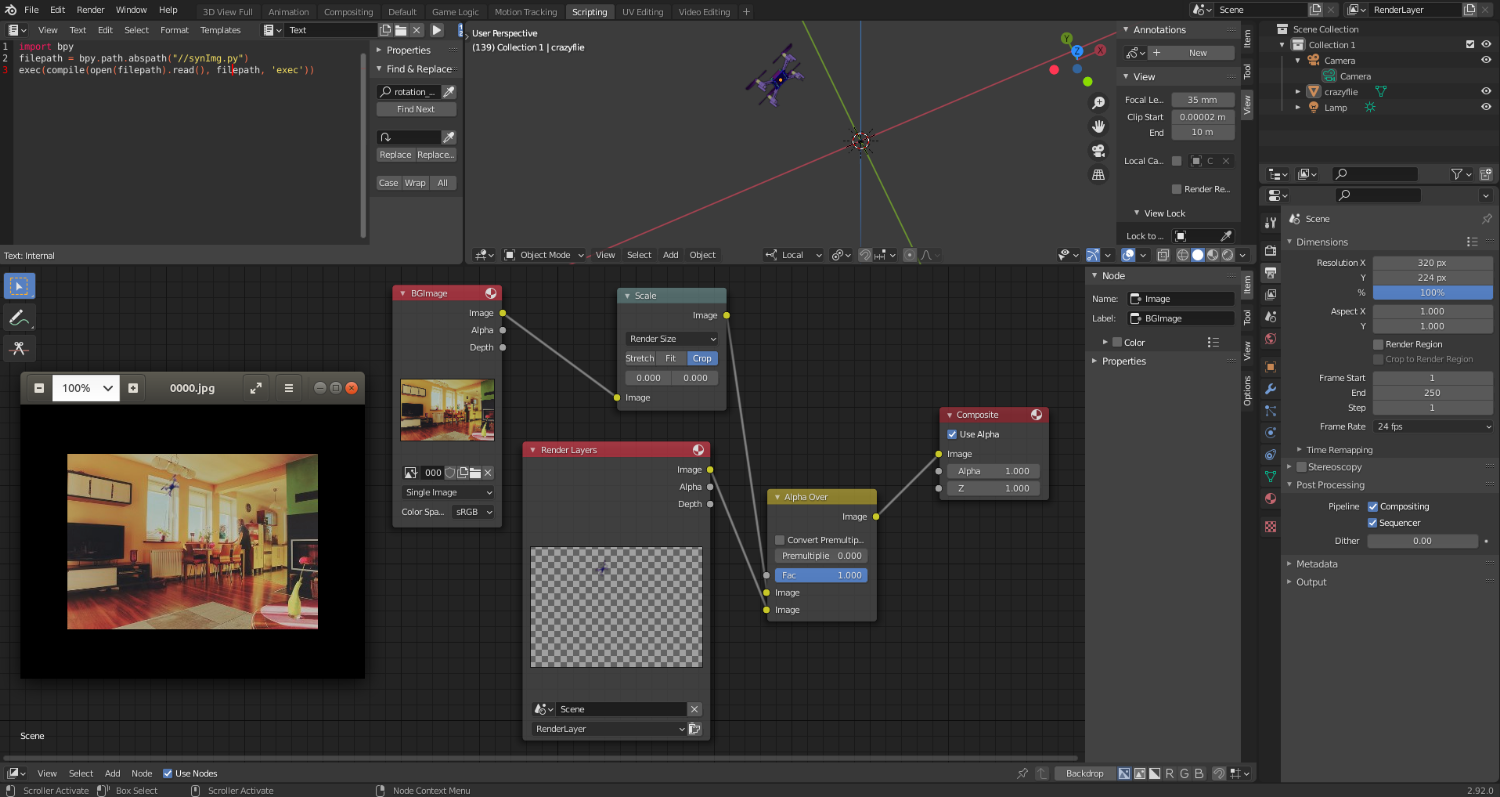
Task: Toggle the Backdrop button
Action: tap(1083, 773)
